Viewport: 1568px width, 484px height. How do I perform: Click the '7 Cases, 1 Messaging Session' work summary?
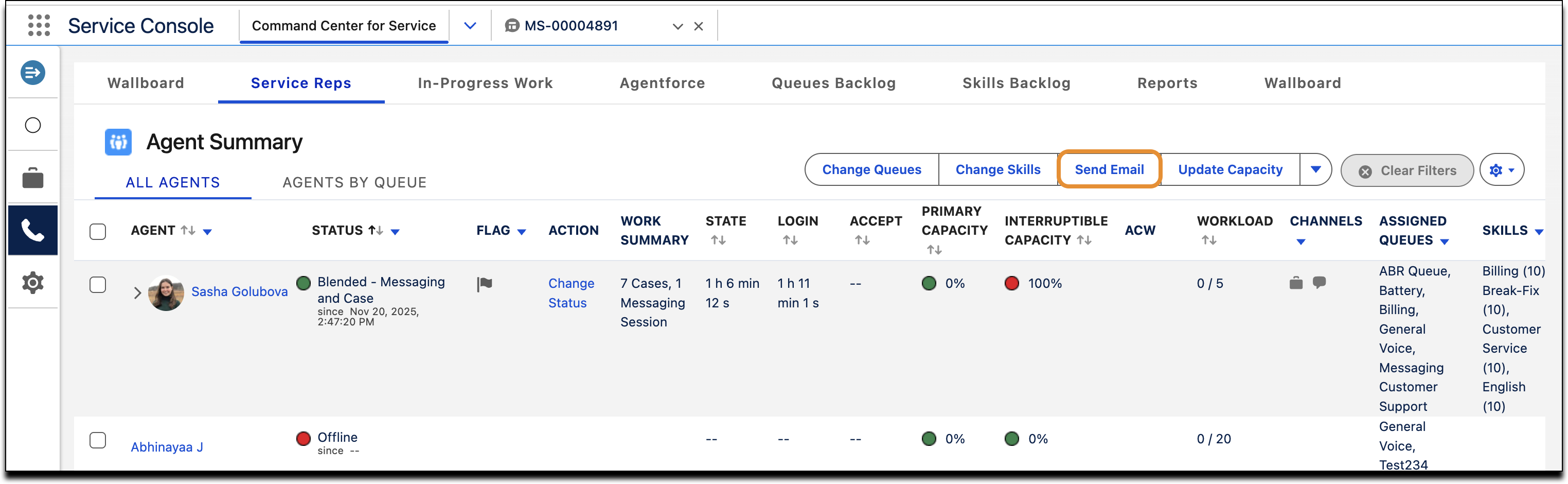[652, 303]
